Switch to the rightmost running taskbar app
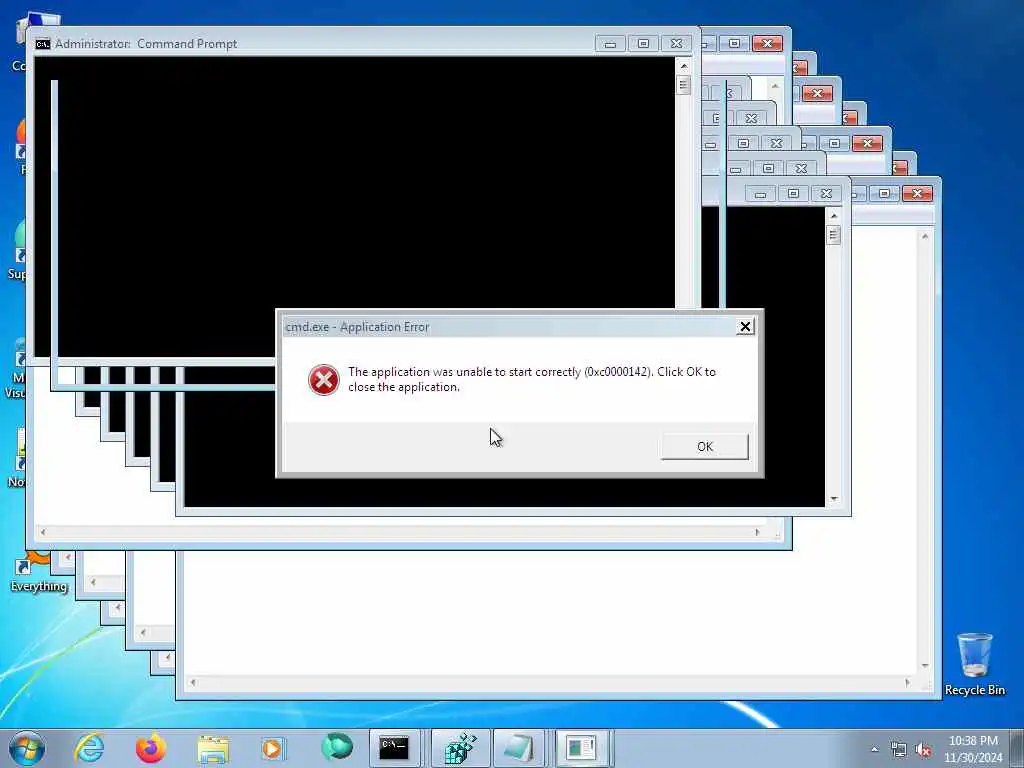Screen dimensions: 1024x768 581,748
